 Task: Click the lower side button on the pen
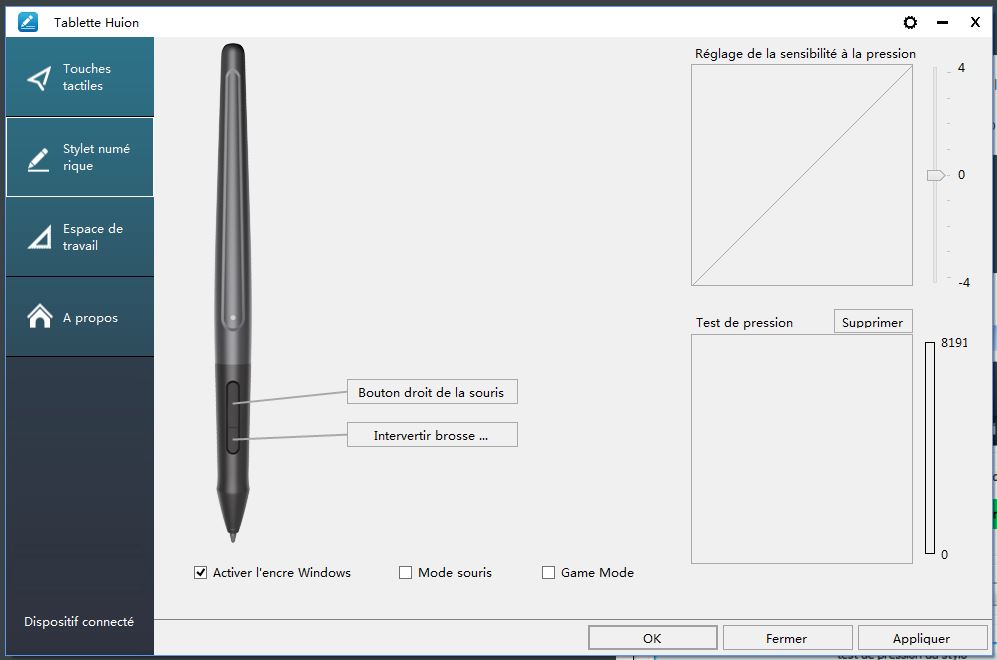tap(233, 438)
